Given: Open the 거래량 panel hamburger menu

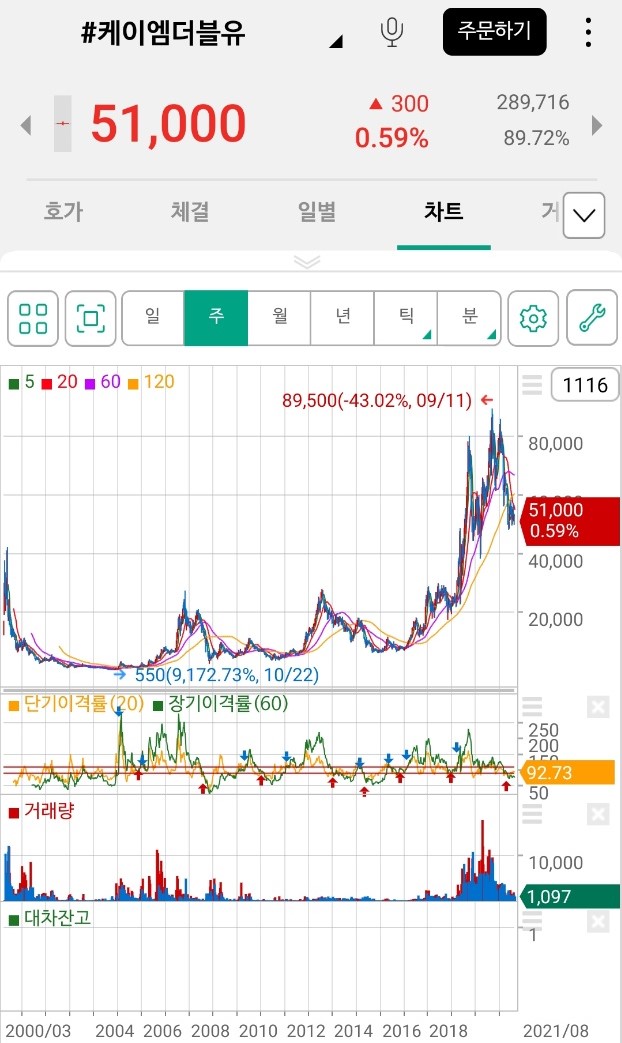Looking at the screenshot, I should coord(532,814).
